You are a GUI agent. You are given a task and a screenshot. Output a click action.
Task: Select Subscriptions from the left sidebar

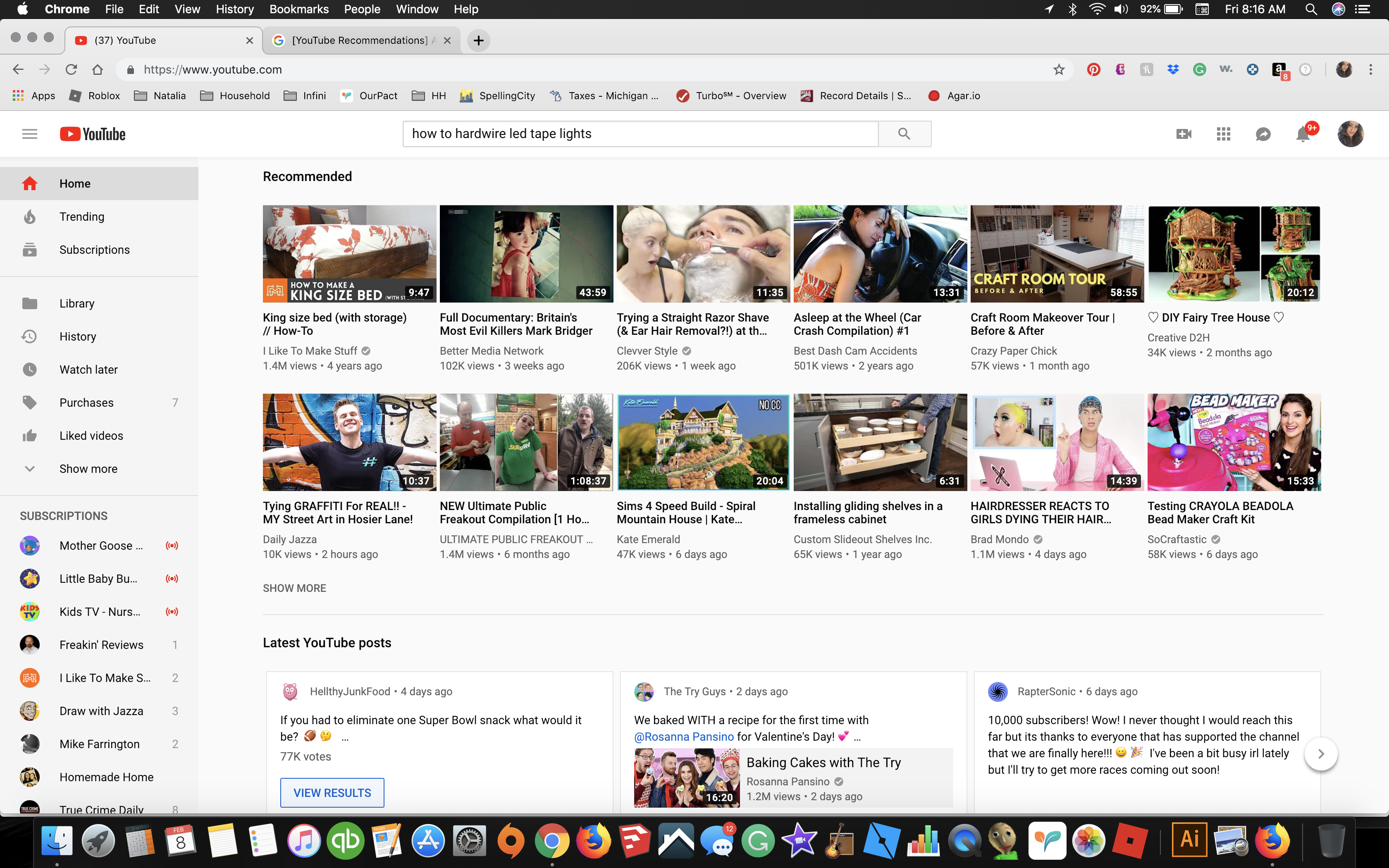(93, 249)
